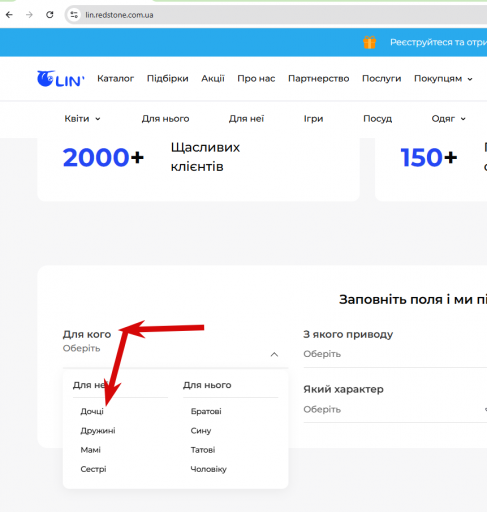Screen dimensions: 487x512
Task: Expand the Квіти category dropdown
Action: [x=82, y=119]
